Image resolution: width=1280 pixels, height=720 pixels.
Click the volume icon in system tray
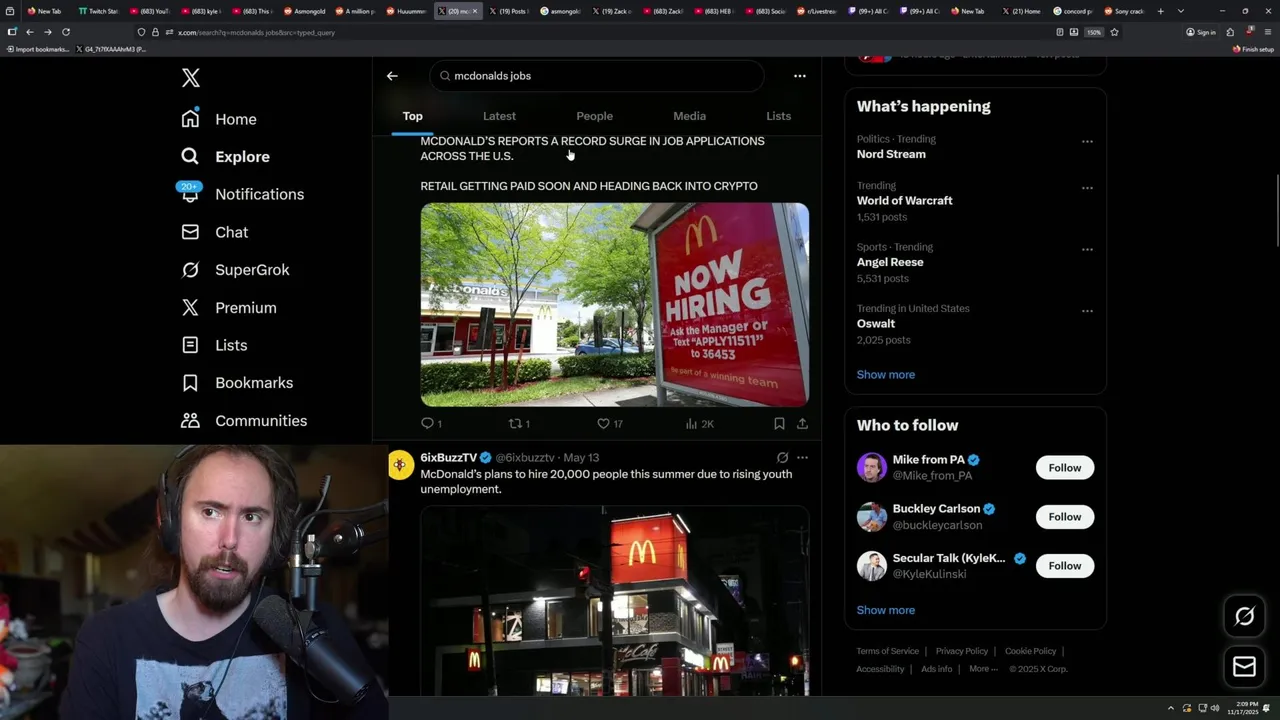1215,708
